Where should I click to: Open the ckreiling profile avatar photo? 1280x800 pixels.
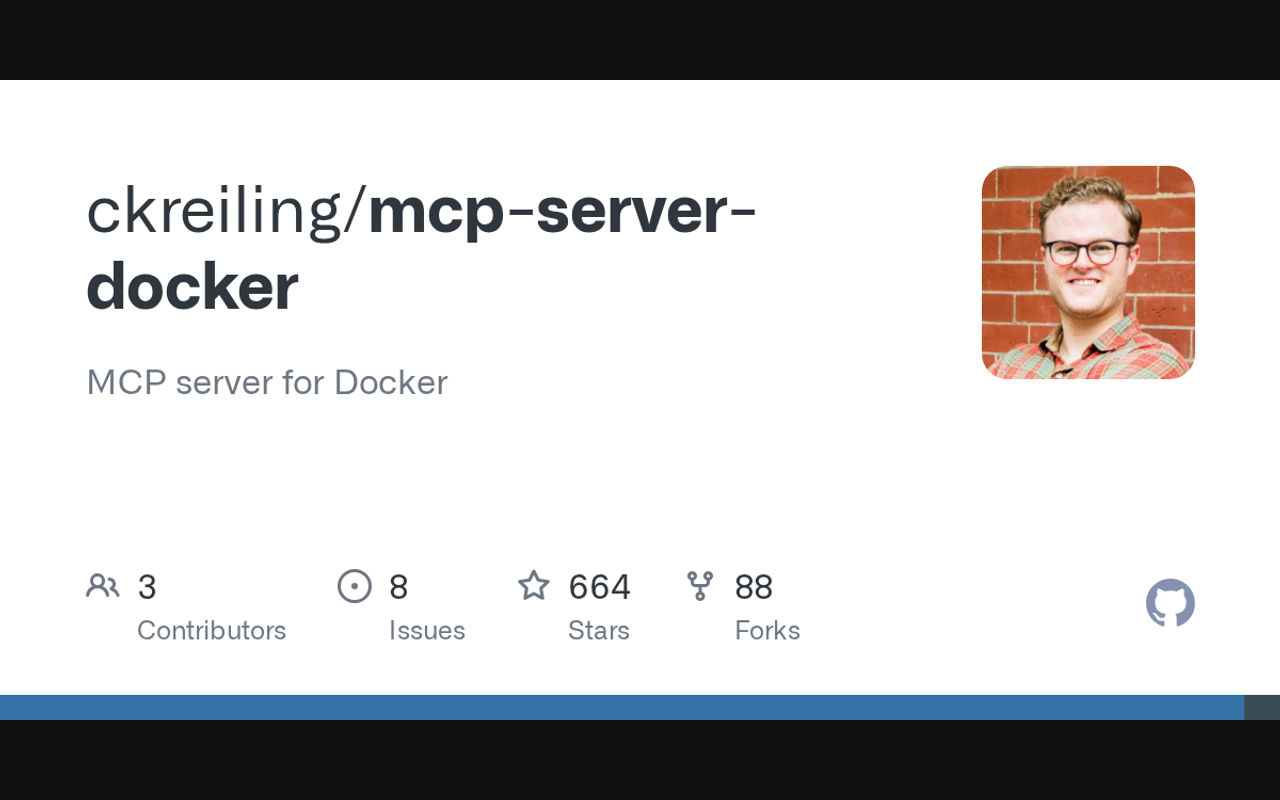click(1088, 272)
